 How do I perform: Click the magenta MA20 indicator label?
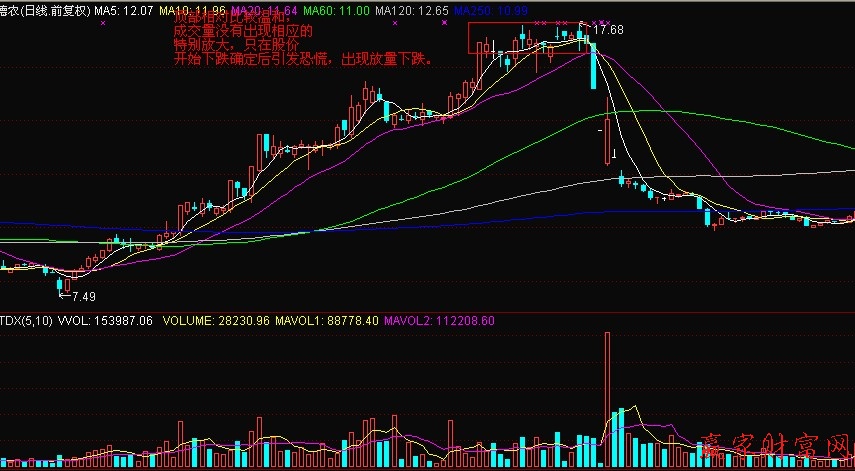tap(264, 9)
